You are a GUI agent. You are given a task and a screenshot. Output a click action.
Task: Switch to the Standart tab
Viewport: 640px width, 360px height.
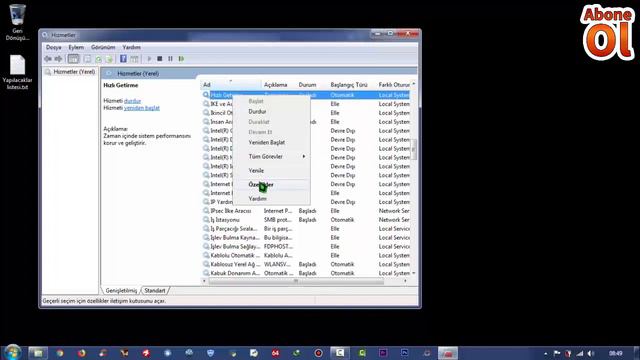coord(155,291)
